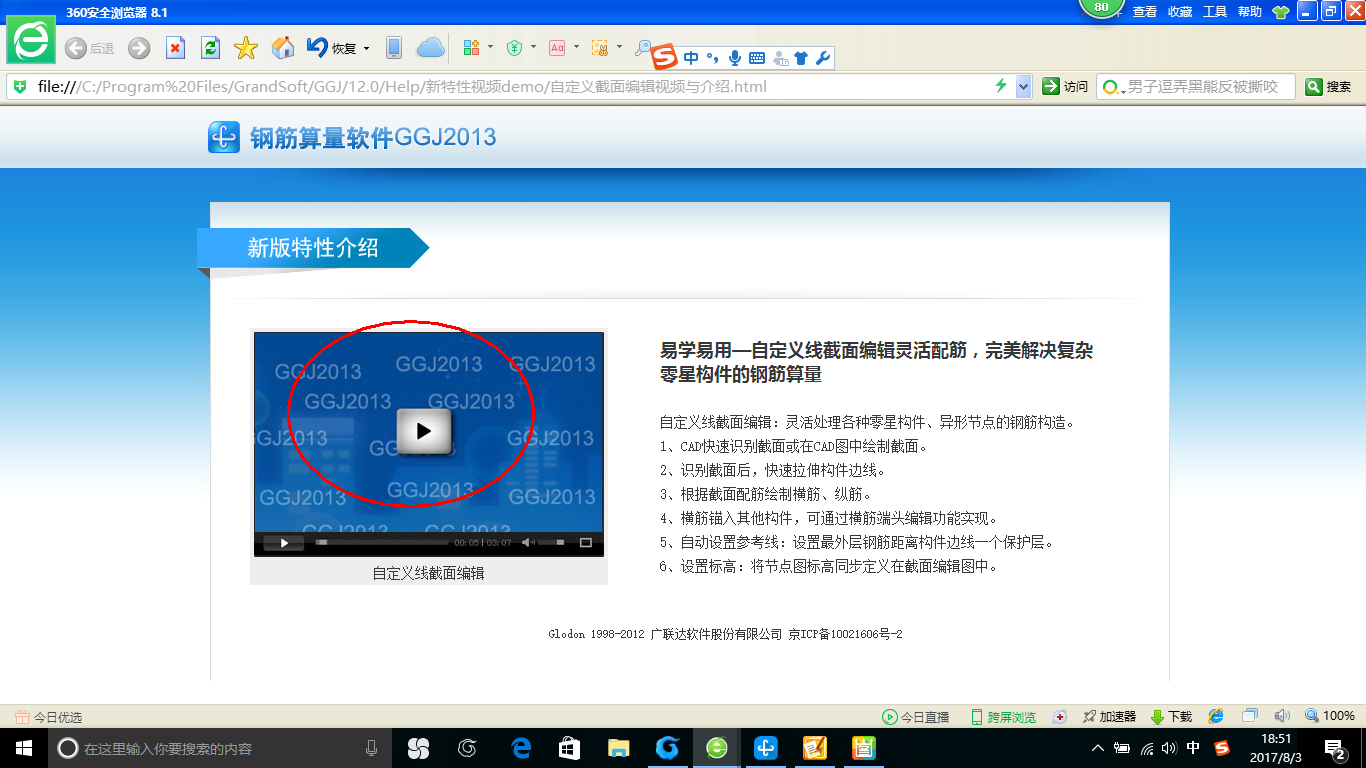Viewport: 1366px width, 768px height.
Task: Open Sogou soft keyboard icon
Action: (x=757, y=58)
